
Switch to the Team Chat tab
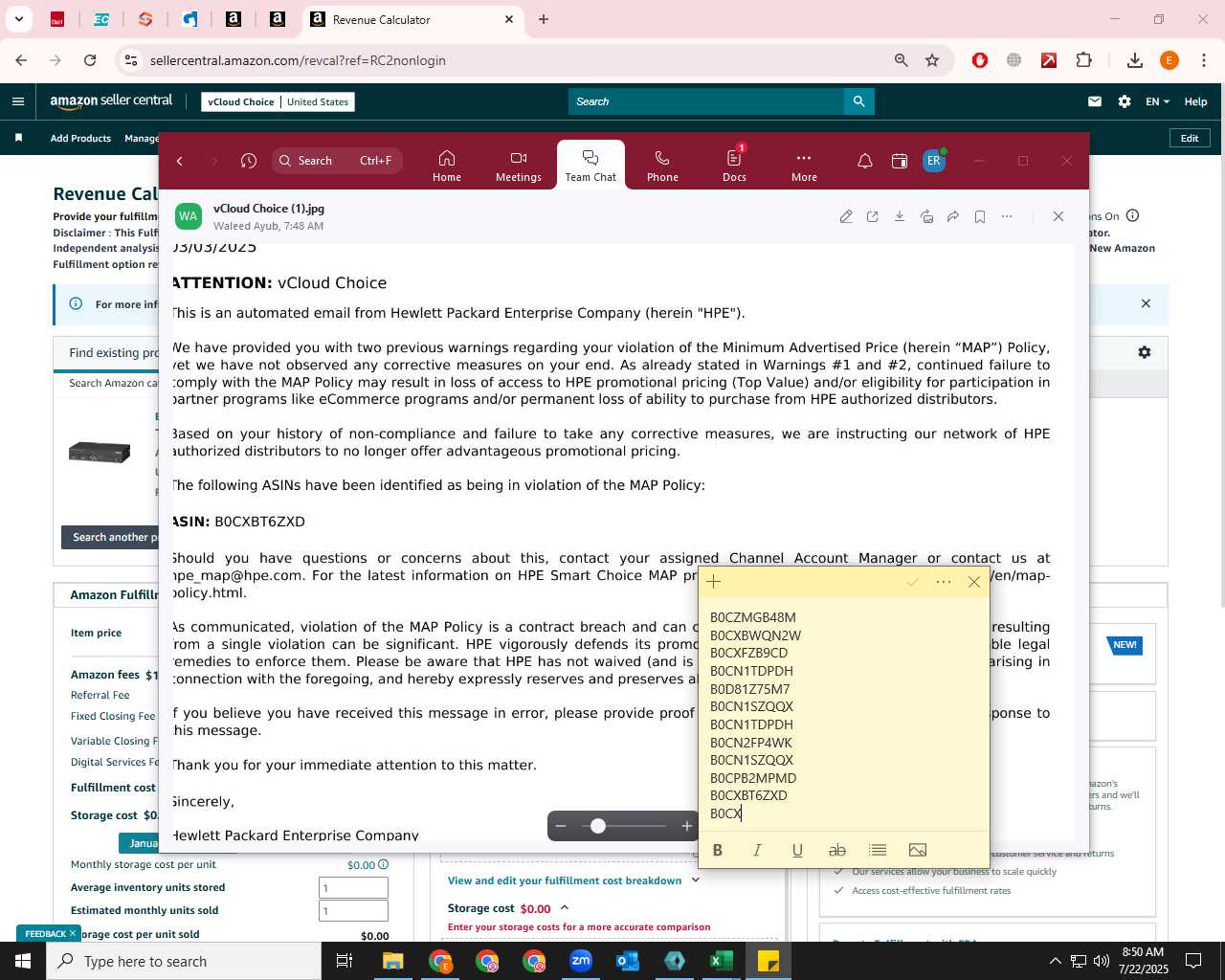[x=590, y=165]
